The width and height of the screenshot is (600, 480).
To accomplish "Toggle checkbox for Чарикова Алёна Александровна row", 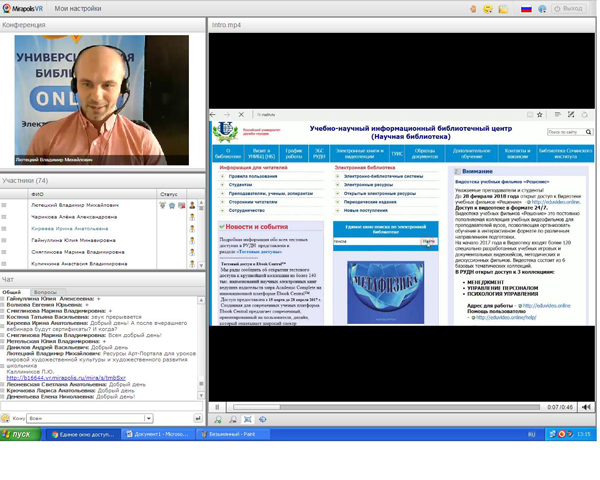I will point(4,217).
